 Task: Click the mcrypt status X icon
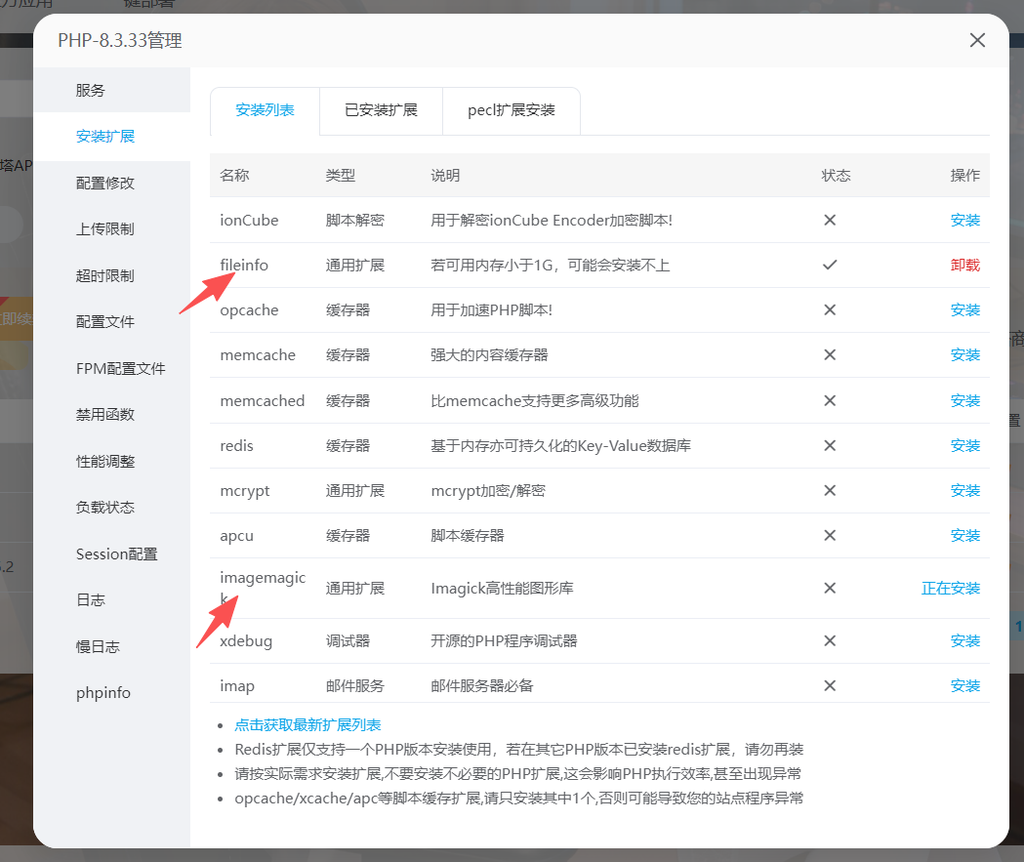click(x=830, y=491)
